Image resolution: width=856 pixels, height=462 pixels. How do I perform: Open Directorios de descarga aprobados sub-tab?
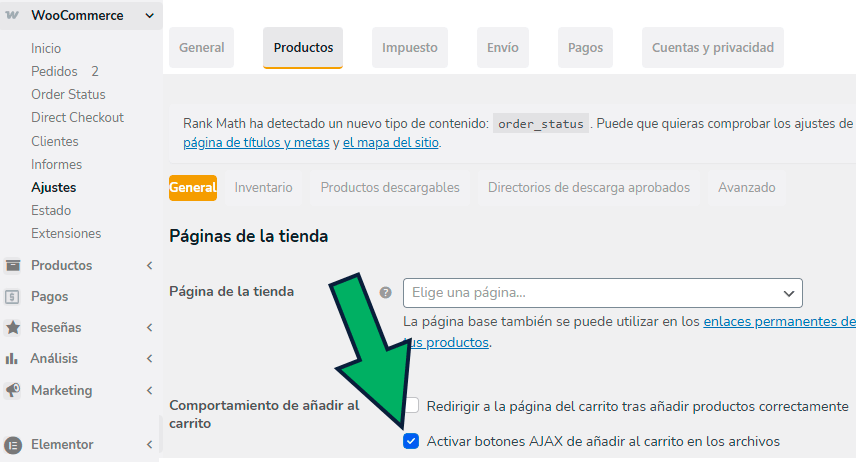click(588, 187)
